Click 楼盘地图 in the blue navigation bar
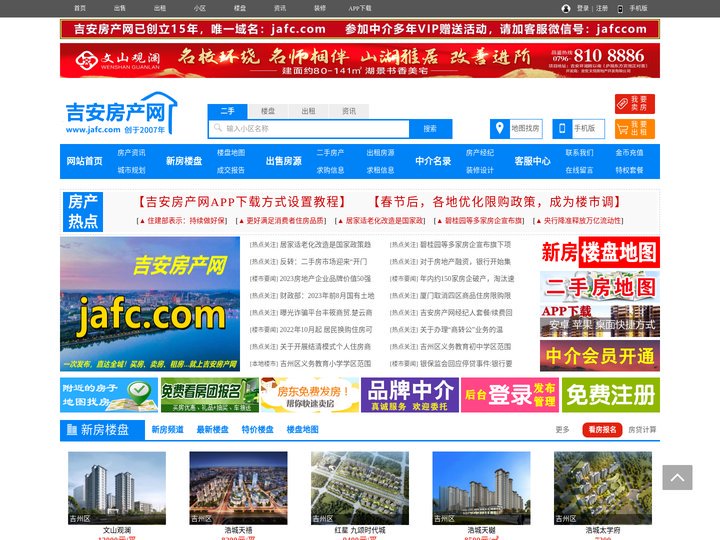Screen dimensions: 720x540 click(x=231, y=152)
